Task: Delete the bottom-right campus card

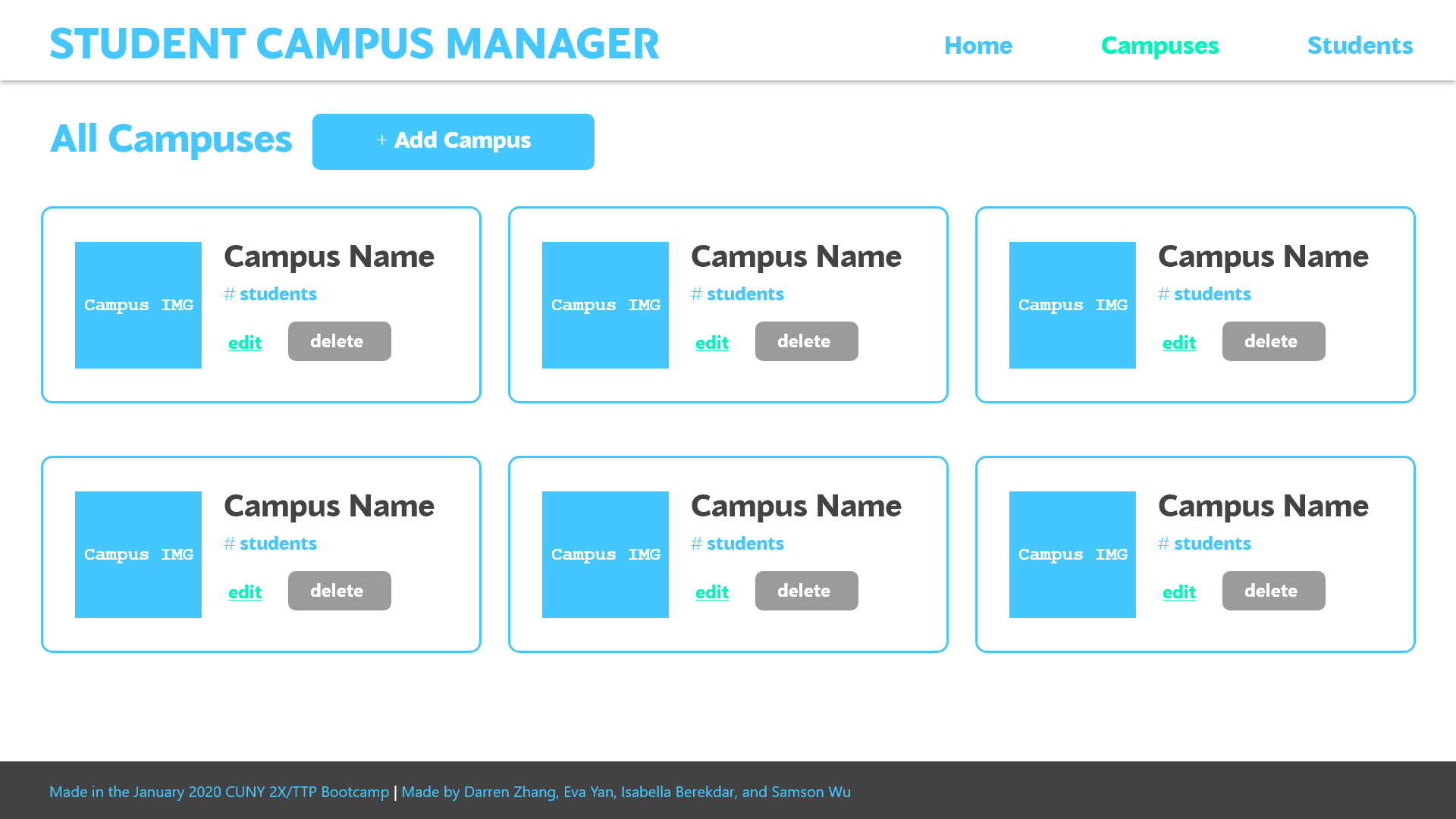Action: tap(1273, 591)
